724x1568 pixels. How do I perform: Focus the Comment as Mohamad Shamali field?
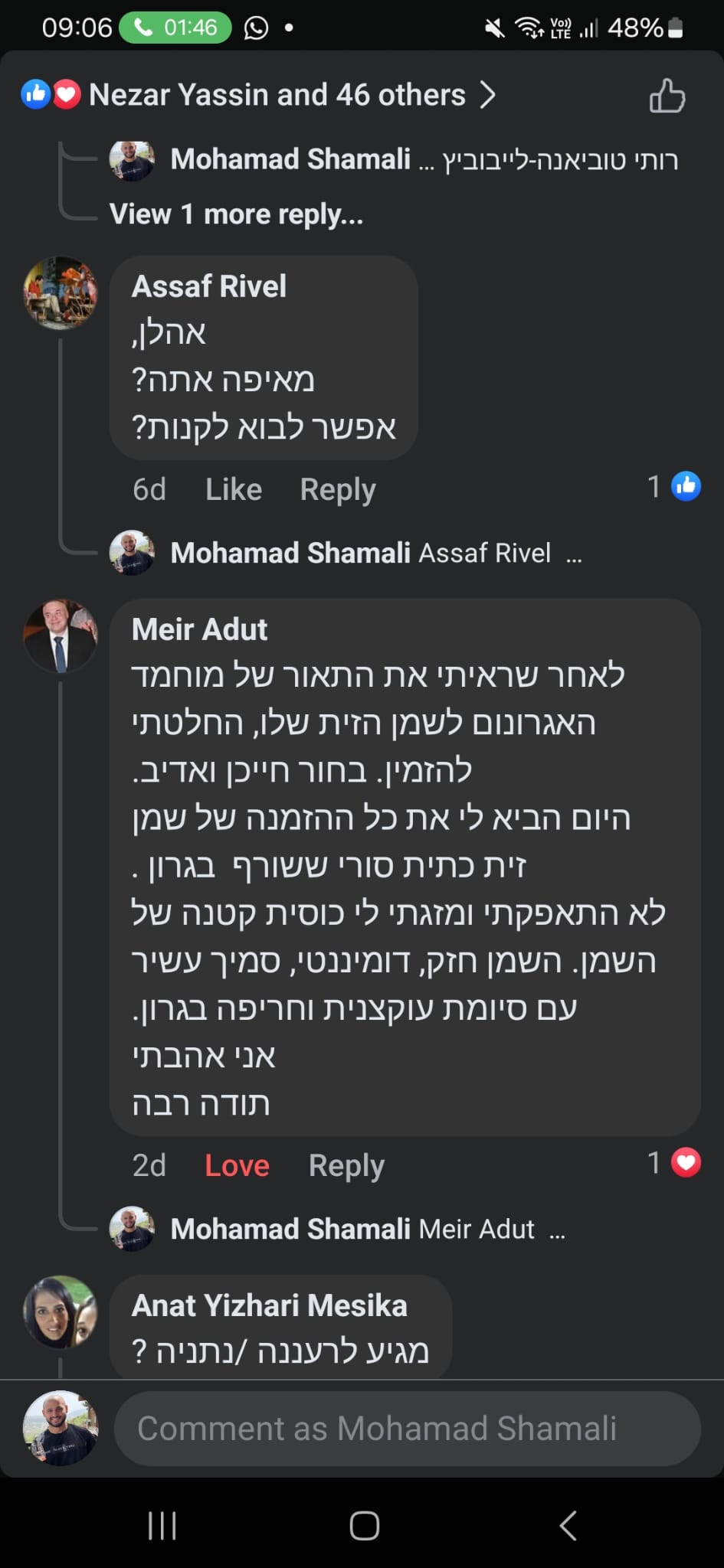(x=407, y=1429)
